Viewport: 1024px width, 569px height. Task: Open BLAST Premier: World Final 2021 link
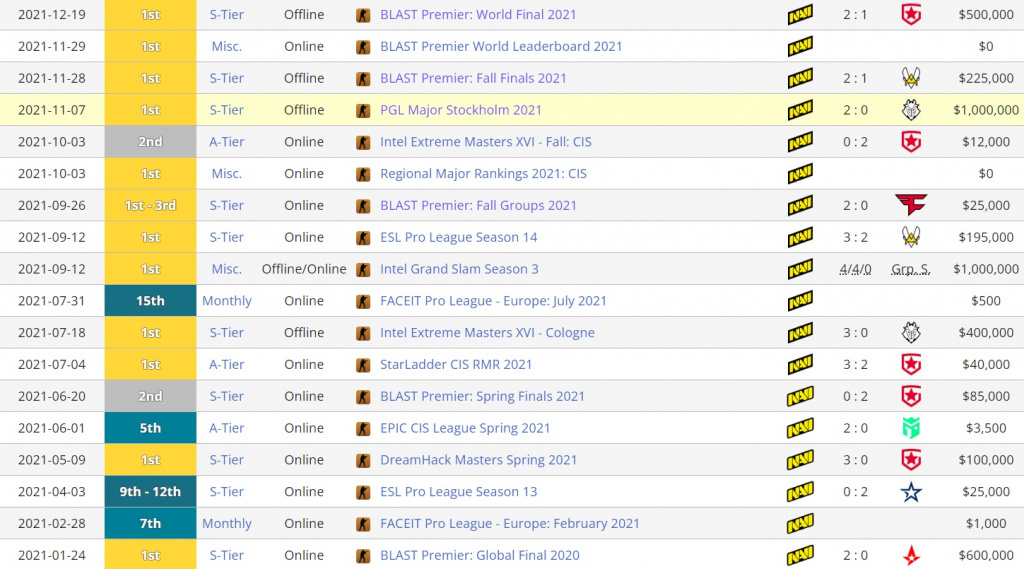click(x=478, y=14)
